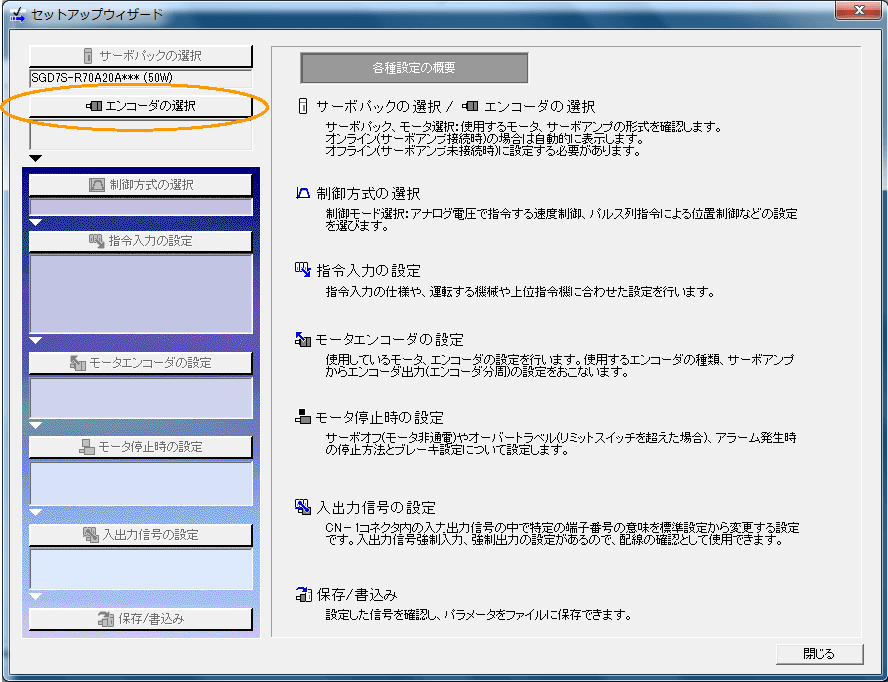Open サーボパックの選択 in the left step list
This screenshot has height=682, width=888.
point(141,56)
